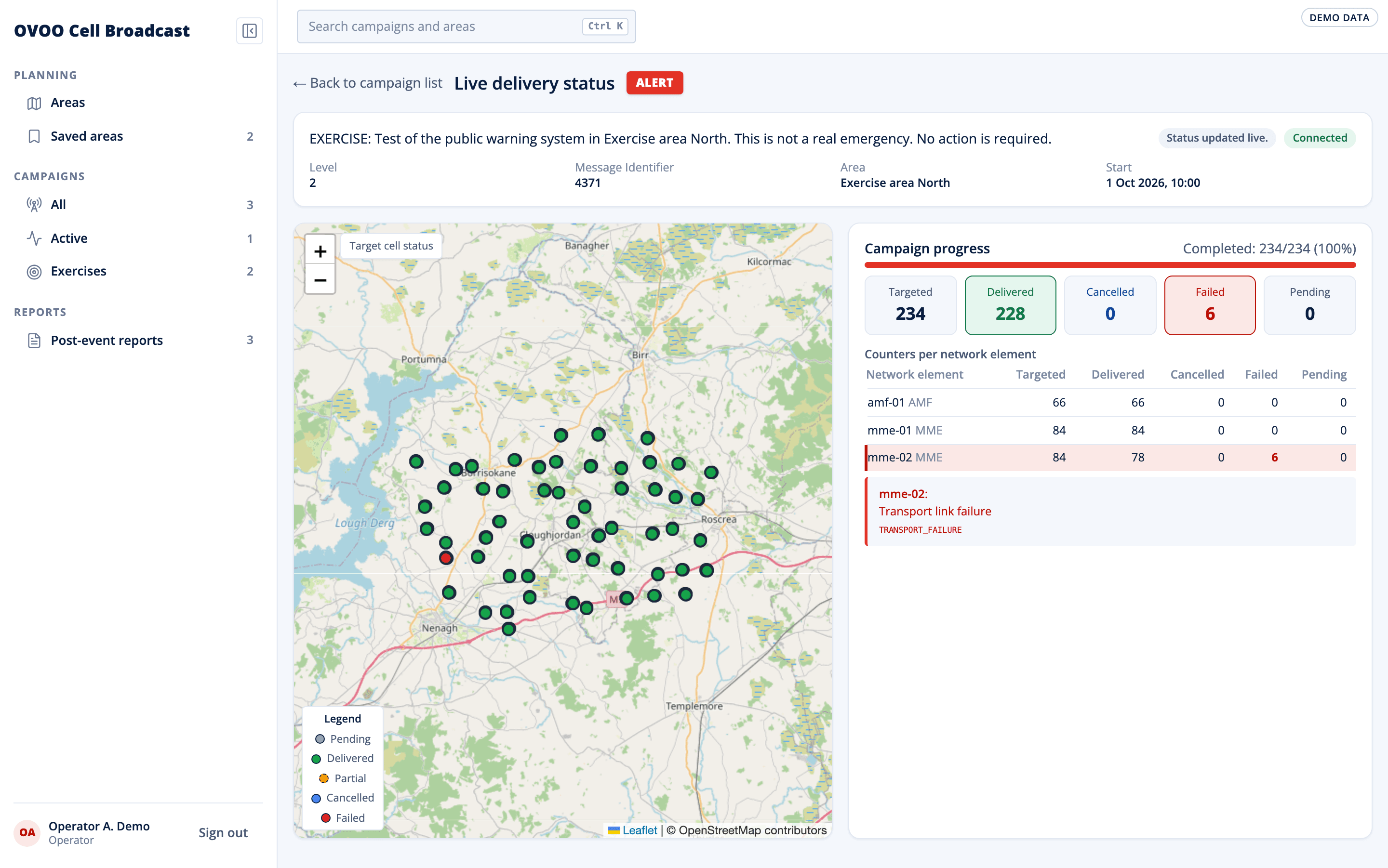Image resolution: width=1388 pixels, height=868 pixels.
Task: Click the Network element column header
Action: pyautogui.click(x=914, y=375)
